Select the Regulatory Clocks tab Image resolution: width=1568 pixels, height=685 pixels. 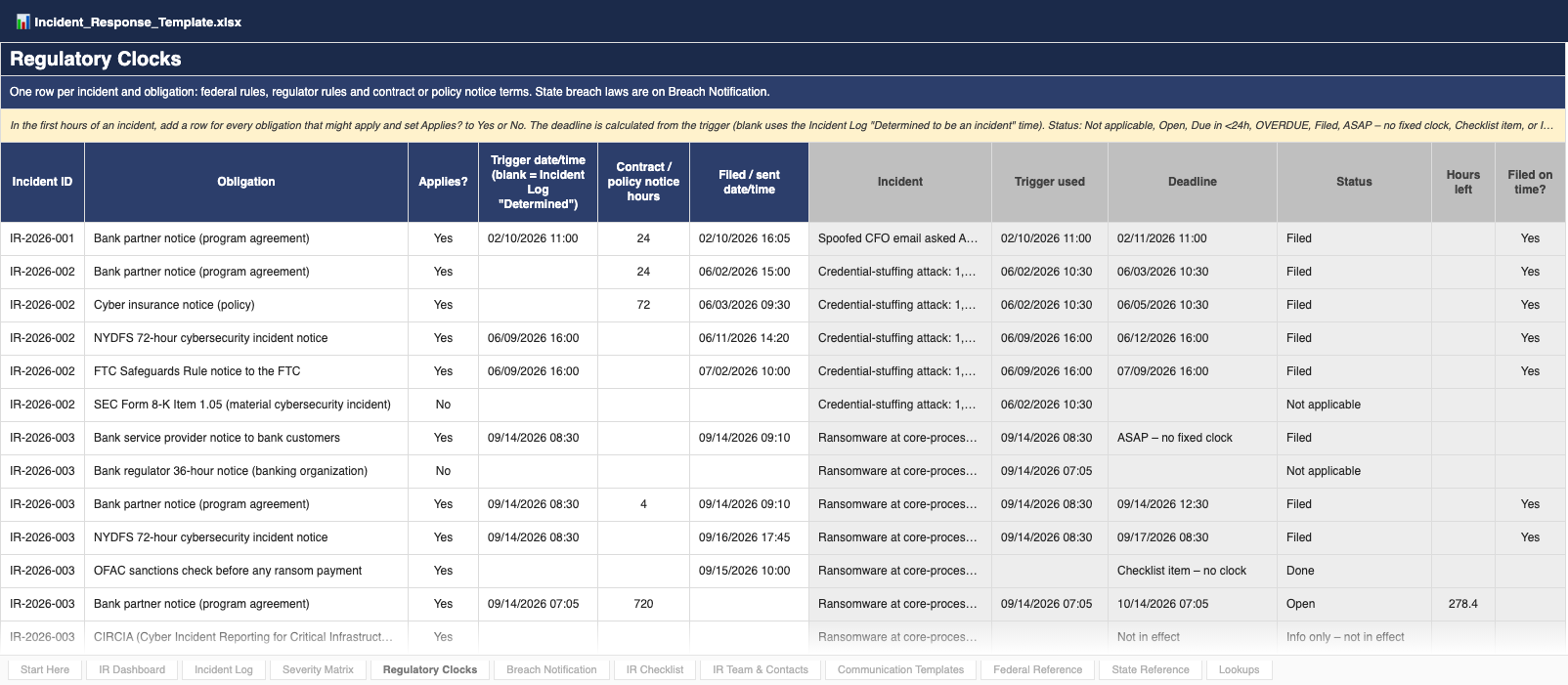click(430, 669)
